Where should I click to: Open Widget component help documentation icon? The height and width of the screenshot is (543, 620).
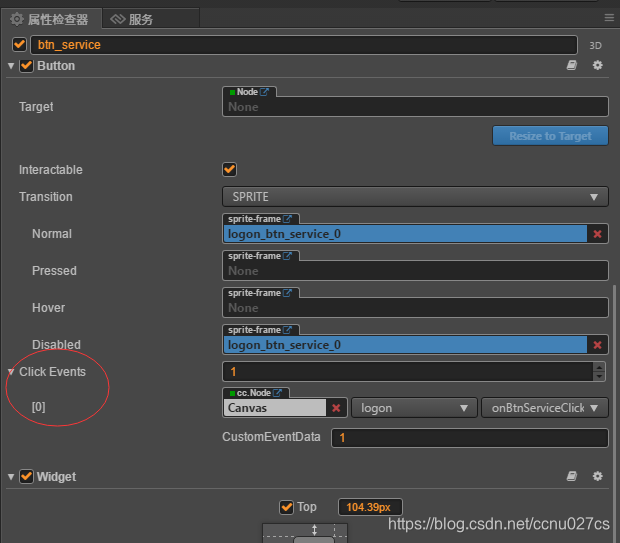pyautogui.click(x=572, y=476)
